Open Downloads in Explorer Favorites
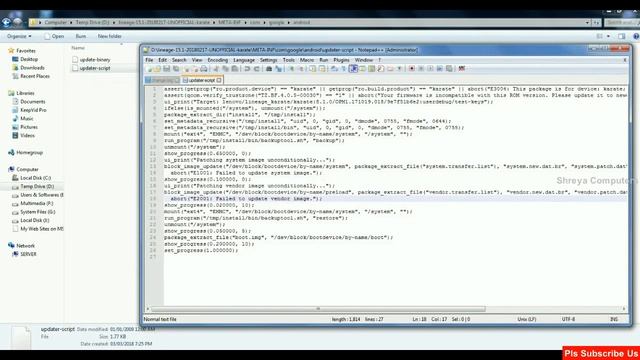Viewport: 640px width, 360px height. (x=32, y=68)
